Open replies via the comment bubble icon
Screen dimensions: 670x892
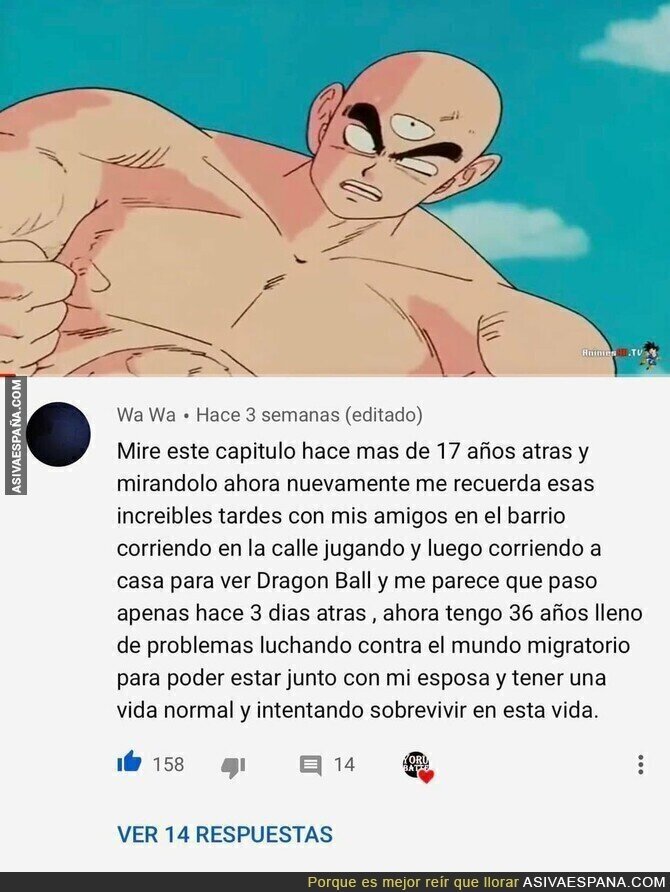point(311,765)
